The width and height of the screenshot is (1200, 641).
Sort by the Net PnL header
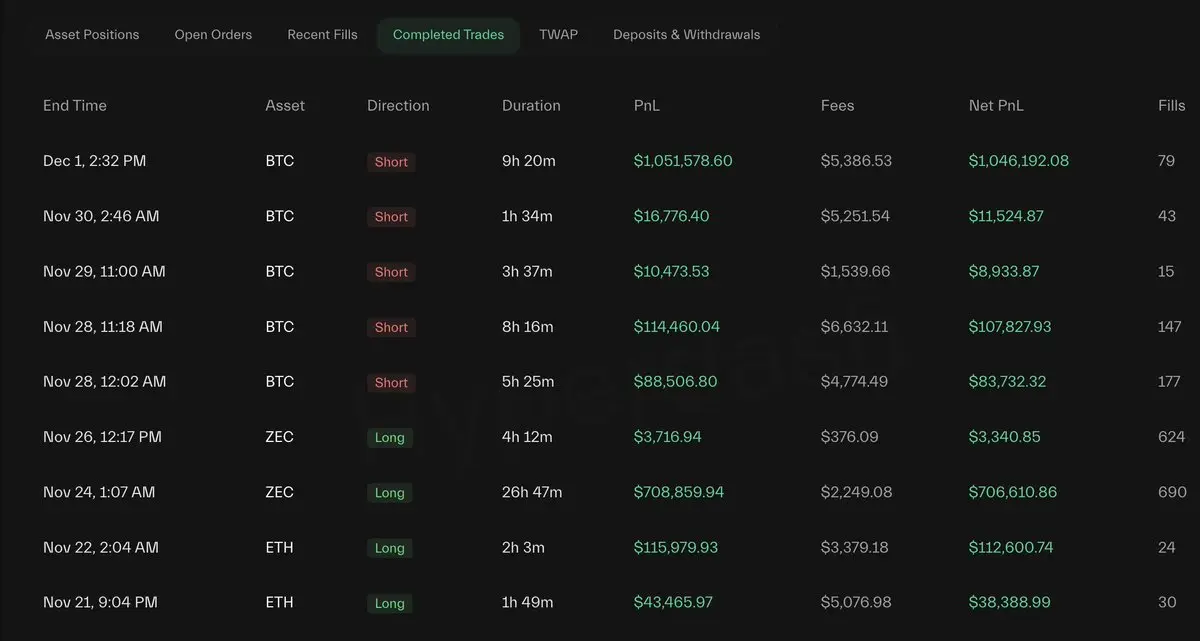tap(996, 106)
